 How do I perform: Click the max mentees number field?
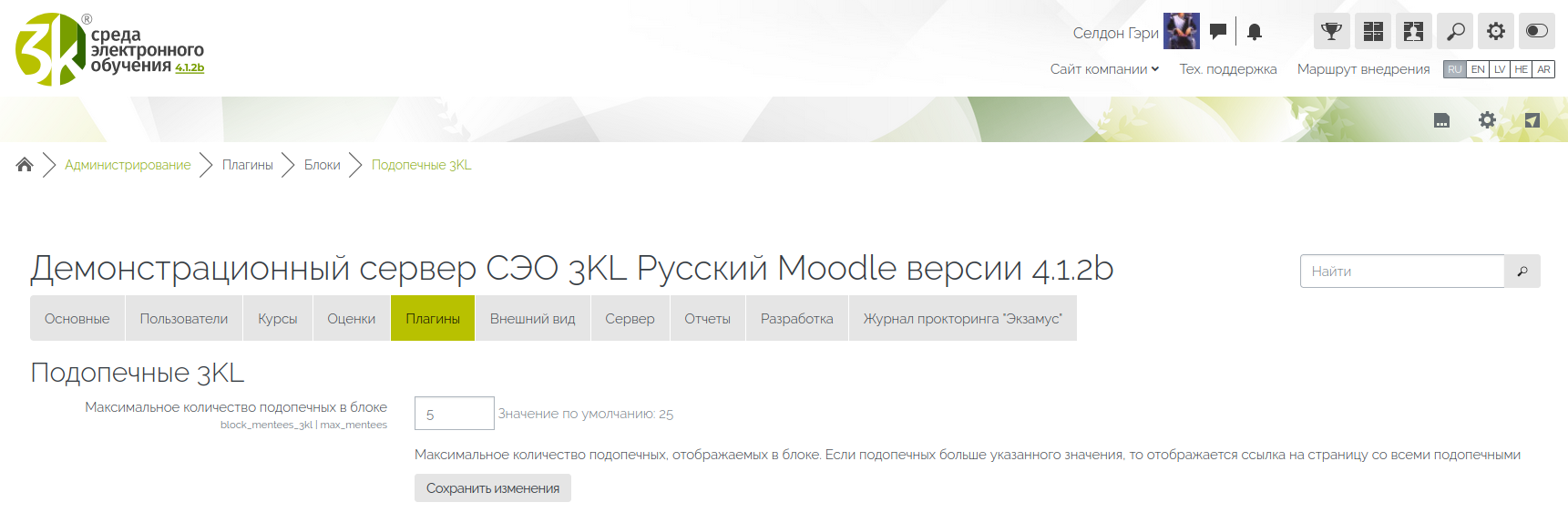click(x=454, y=414)
